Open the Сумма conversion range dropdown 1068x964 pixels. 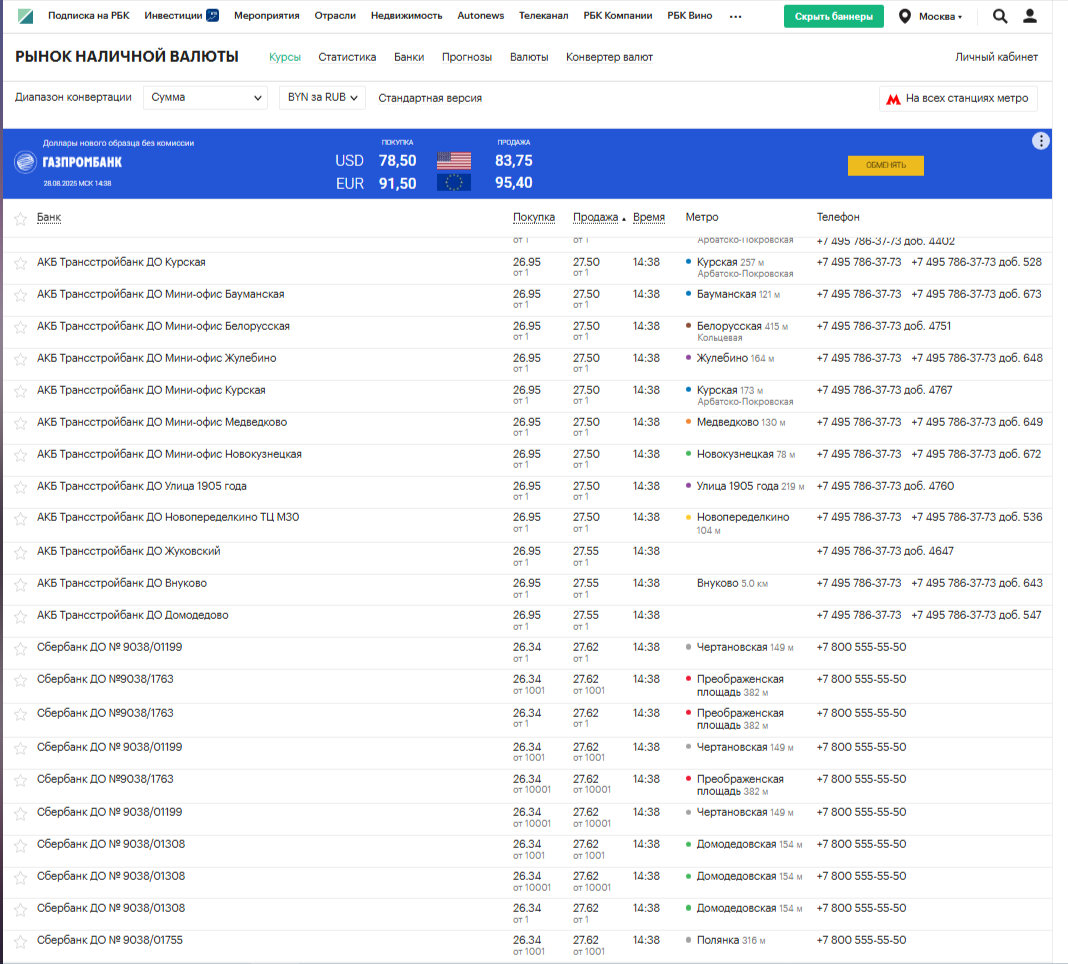coord(205,97)
